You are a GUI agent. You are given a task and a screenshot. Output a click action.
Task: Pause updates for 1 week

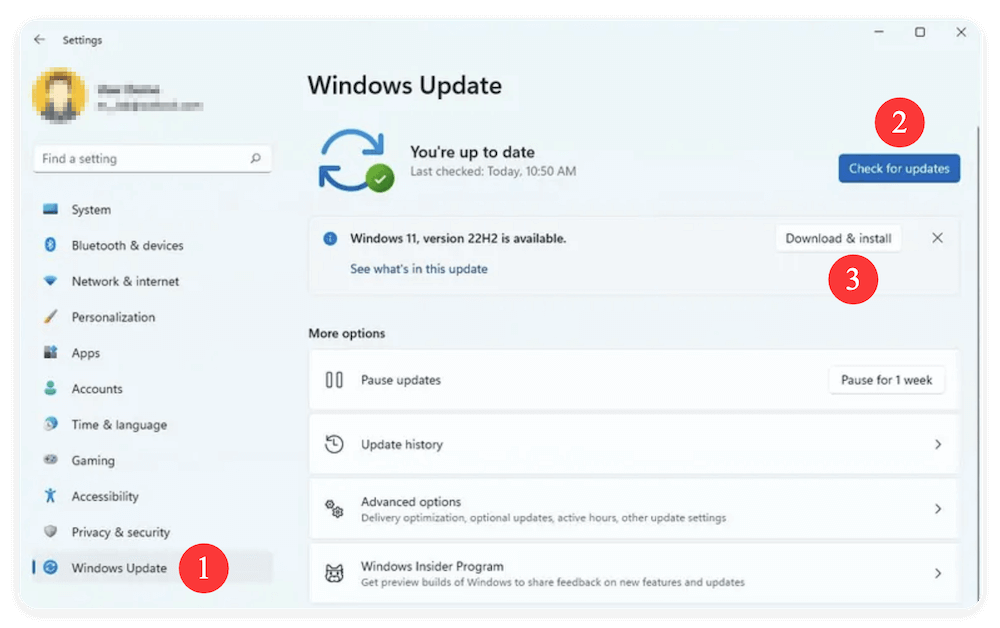pyautogui.click(x=886, y=380)
